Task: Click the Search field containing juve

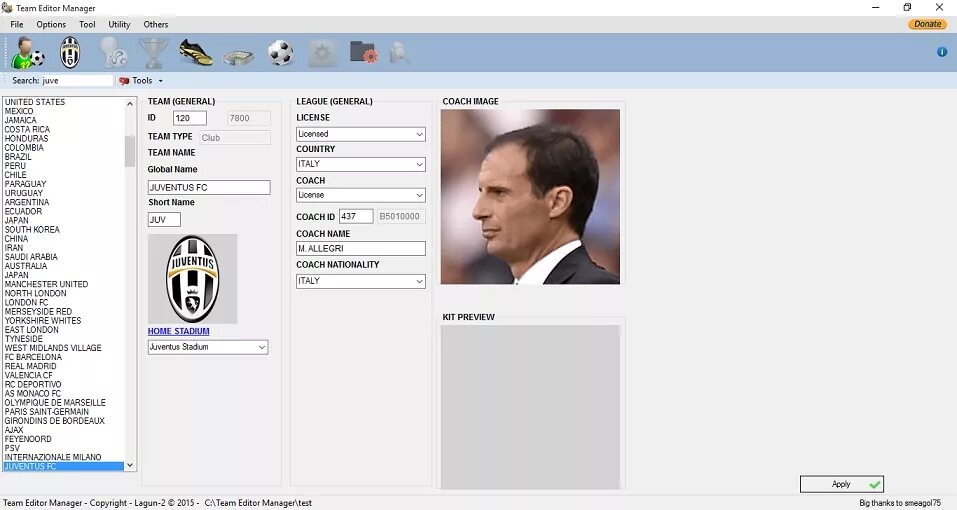Action: pos(76,81)
